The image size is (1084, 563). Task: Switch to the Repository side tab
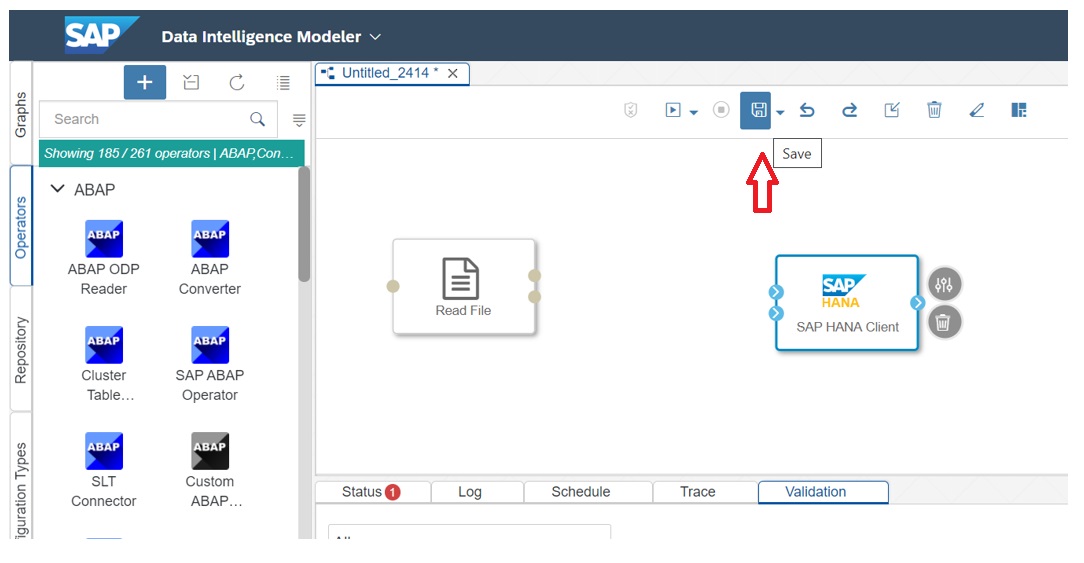click(21, 350)
